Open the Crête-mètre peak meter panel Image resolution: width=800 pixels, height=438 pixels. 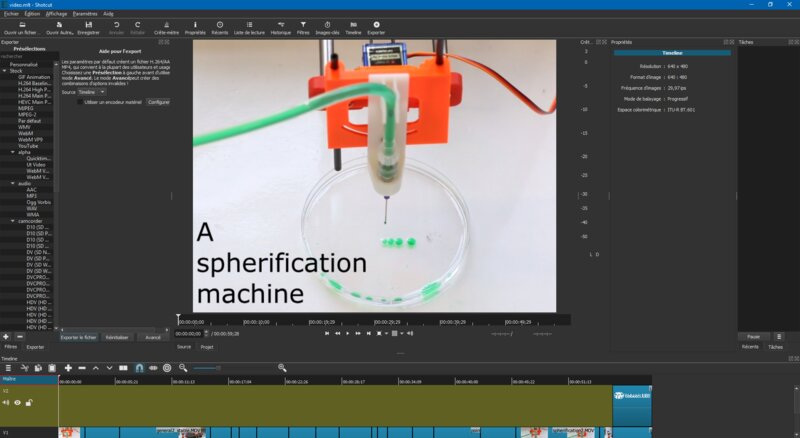coord(166,27)
